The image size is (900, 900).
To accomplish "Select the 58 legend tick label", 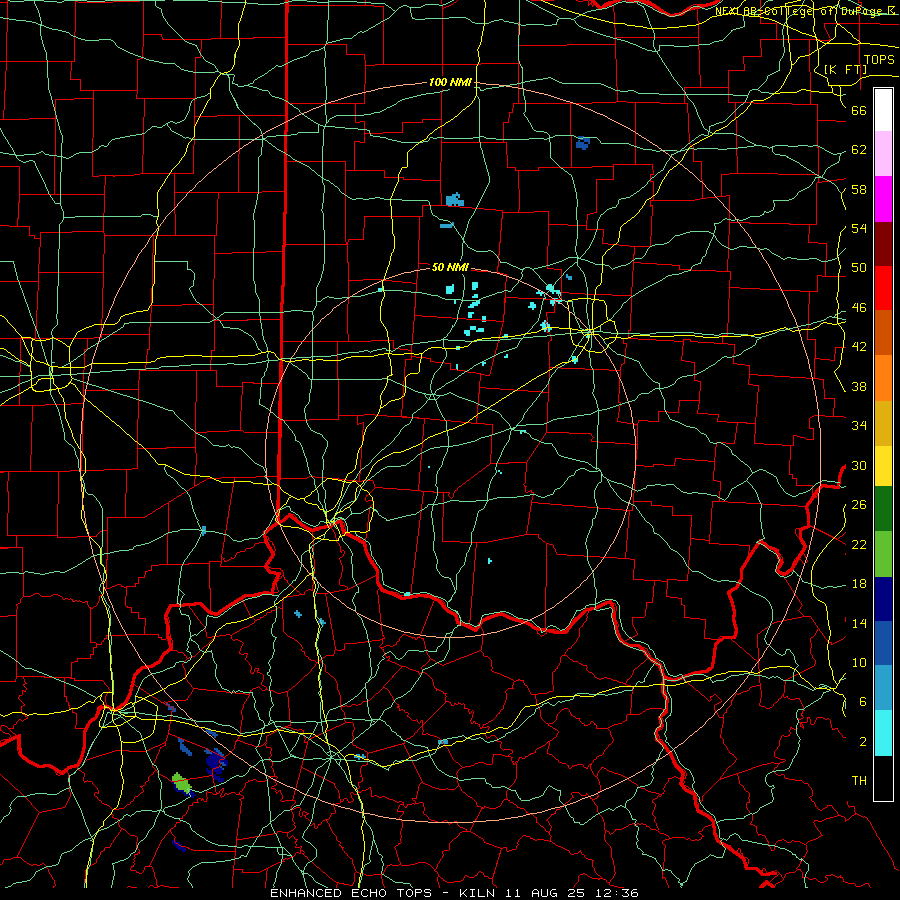I will pyautogui.click(x=859, y=189).
